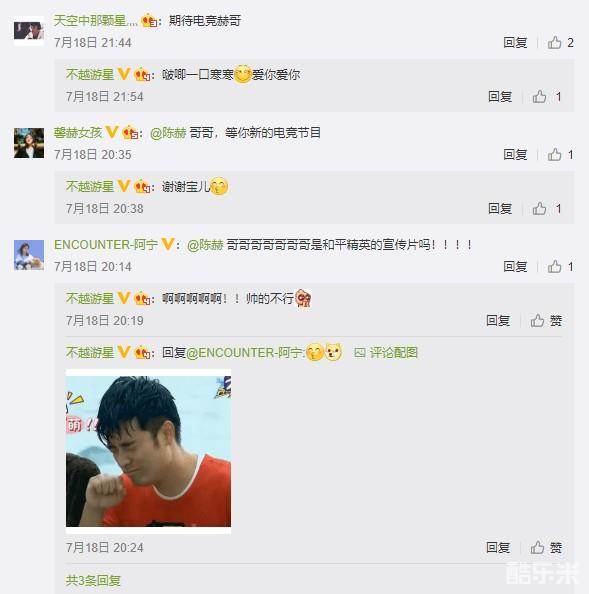Like the 谢谢宝儿 reply thumbs-up icon
Viewport: 589px width, 594px height.
539,208
